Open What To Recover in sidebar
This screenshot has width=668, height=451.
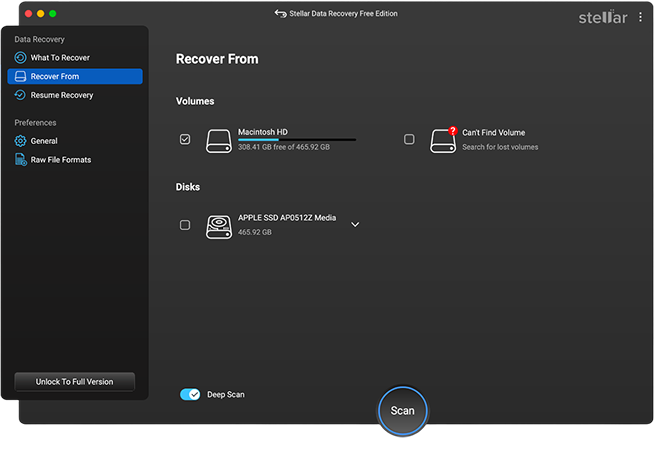(60, 58)
